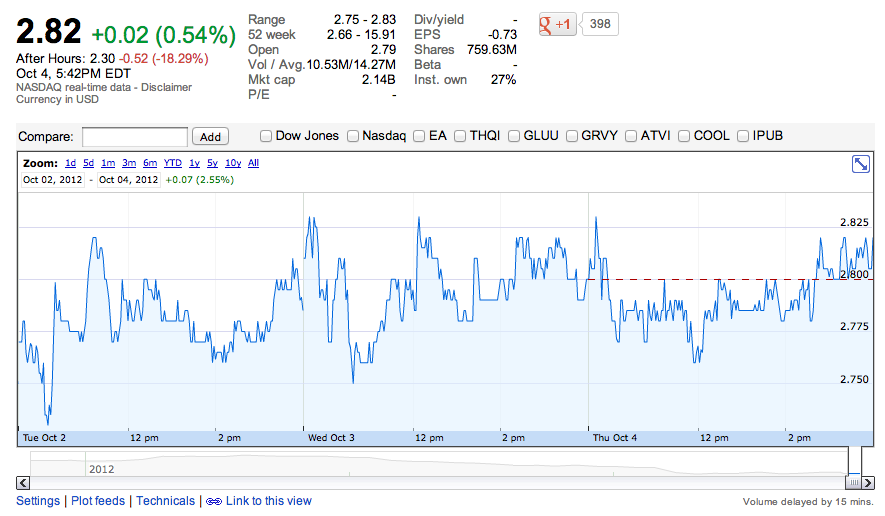Toggle THQI comparison checkbox
The image size is (885, 516).
click(x=460, y=136)
